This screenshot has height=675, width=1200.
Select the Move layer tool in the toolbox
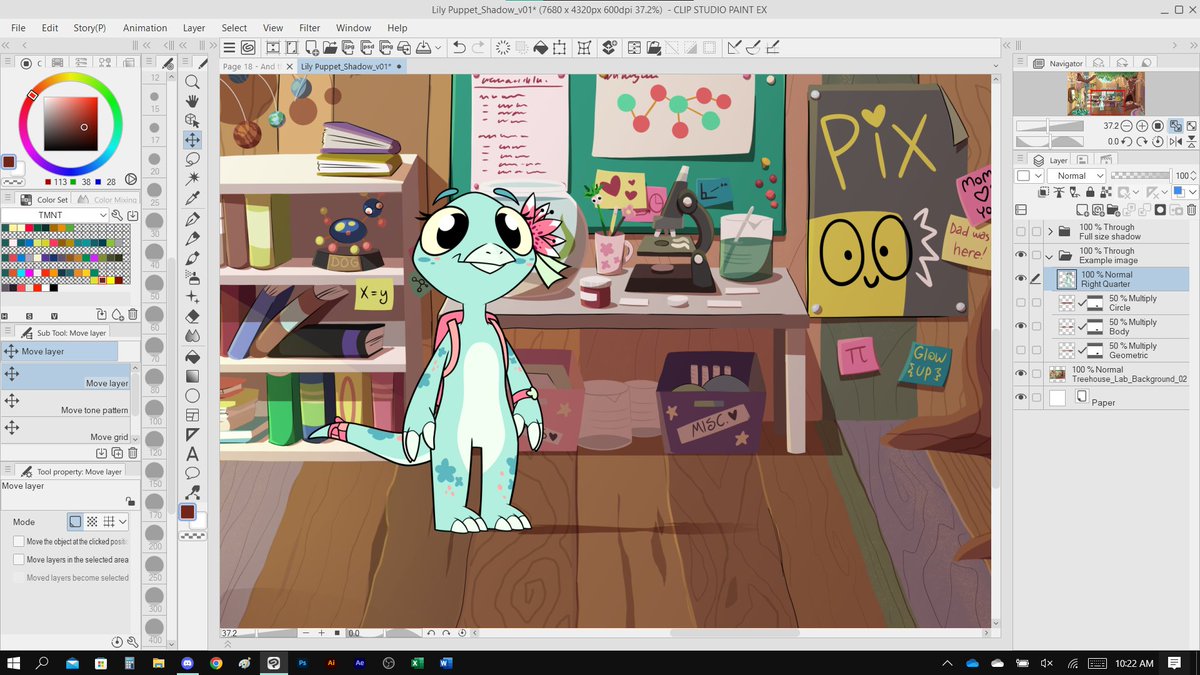(192, 140)
